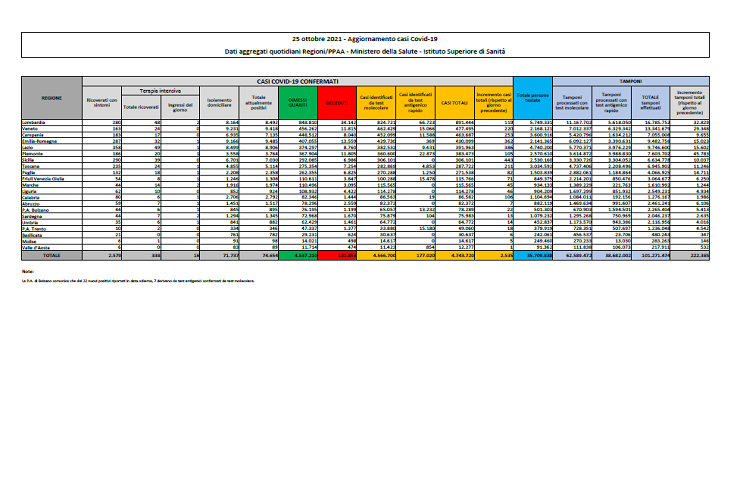Click the TOTALE row label at bottom
Viewport: 740px width, 480px height.
pyautogui.click(x=51, y=256)
